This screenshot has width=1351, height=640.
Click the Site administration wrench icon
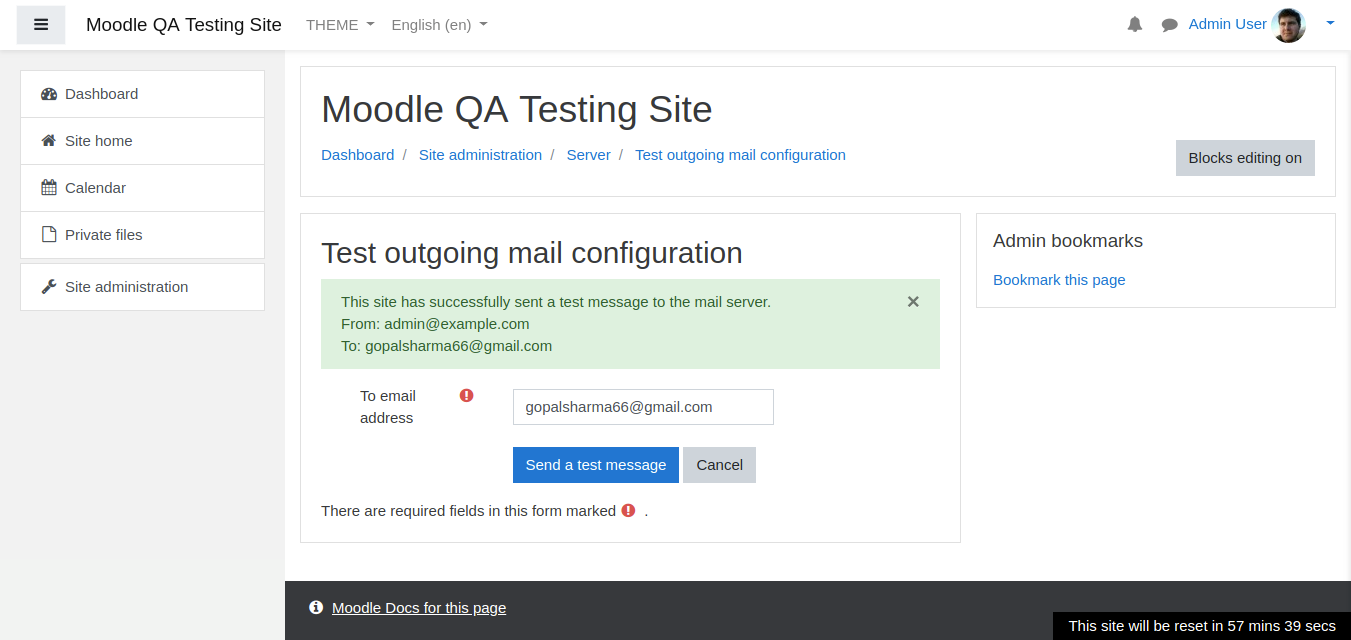click(49, 287)
